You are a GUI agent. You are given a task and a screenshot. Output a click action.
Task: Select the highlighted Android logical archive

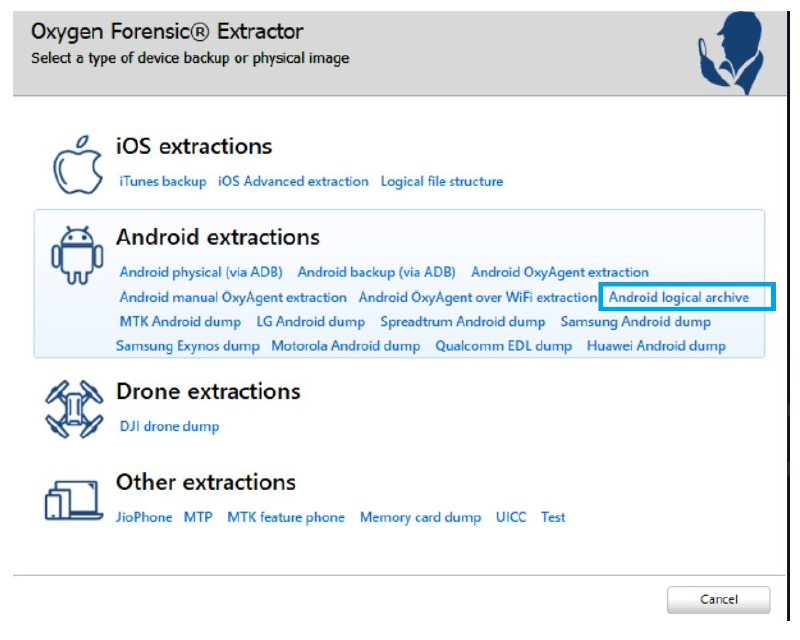tap(679, 297)
